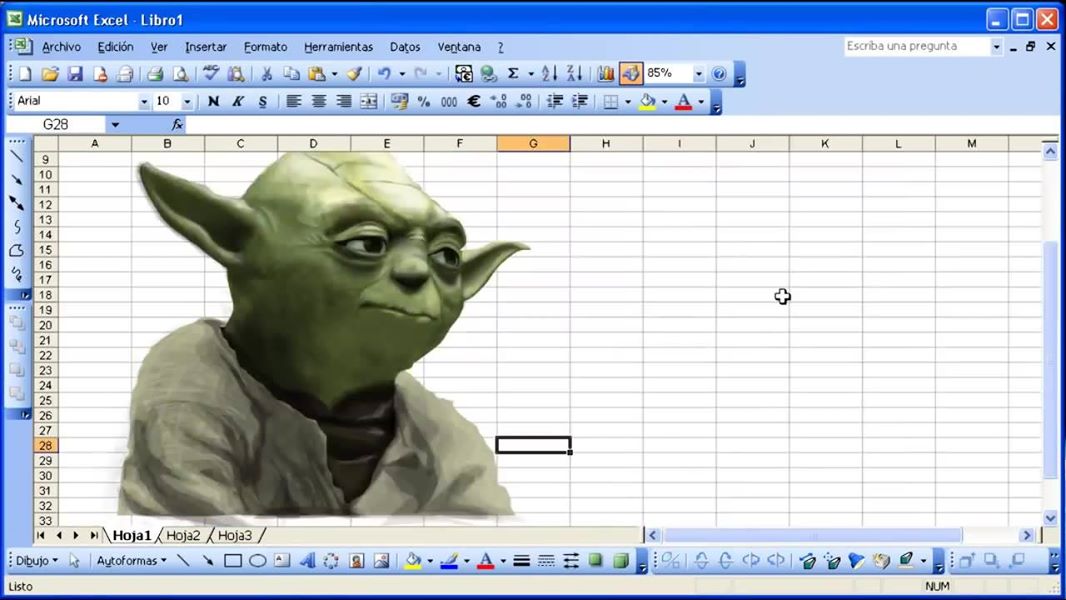The width and height of the screenshot is (1066, 600).
Task: Toggle italic (K) formatting
Action: 238,102
